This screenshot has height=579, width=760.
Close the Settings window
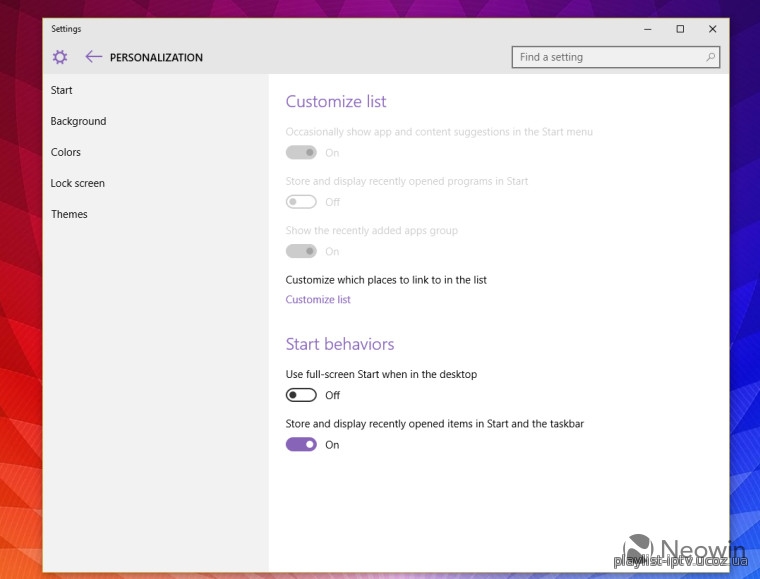pyautogui.click(x=712, y=29)
